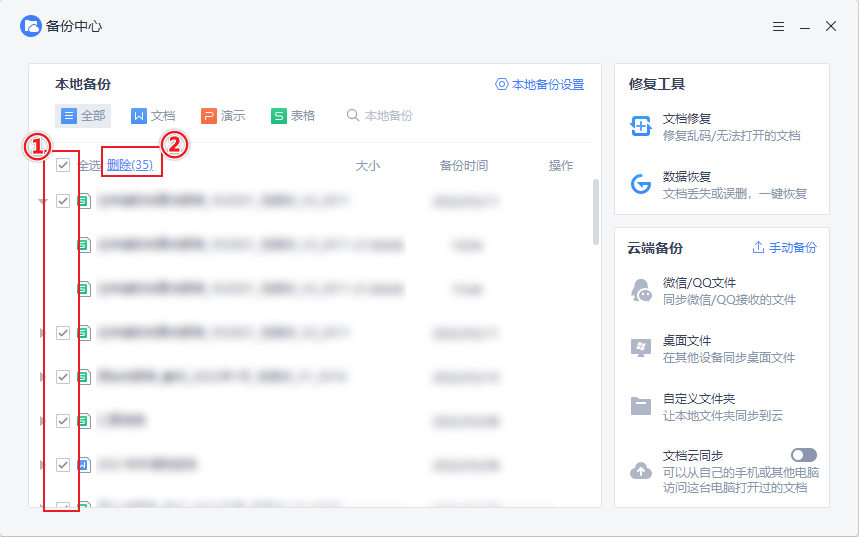The height and width of the screenshot is (537, 859).
Task: Click the 手动备份 manual backup button
Action: pyautogui.click(x=784, y=247)
